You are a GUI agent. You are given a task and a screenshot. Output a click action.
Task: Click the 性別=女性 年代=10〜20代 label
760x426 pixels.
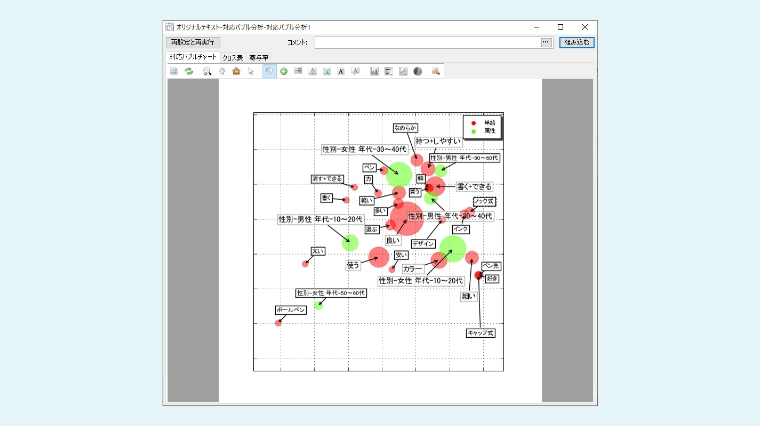point(421,281)
